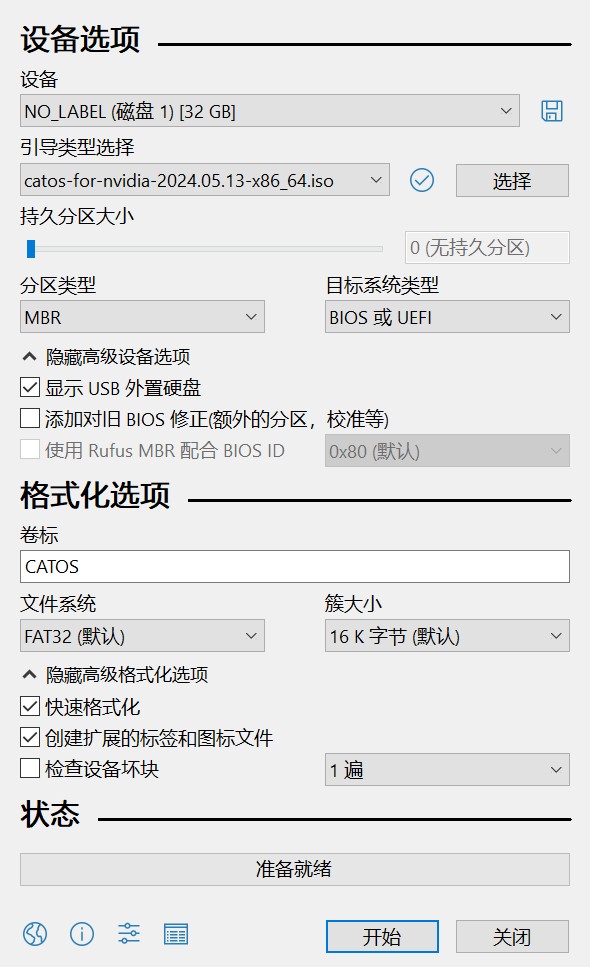The height and width of the screenshot is (967, 590).
Task: Open language selection globe icon
Action: 35,934
